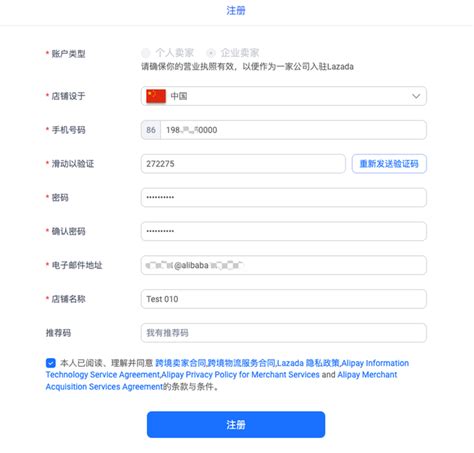Open the Lazada 隐私政策 link

click(x=308, y=363)
